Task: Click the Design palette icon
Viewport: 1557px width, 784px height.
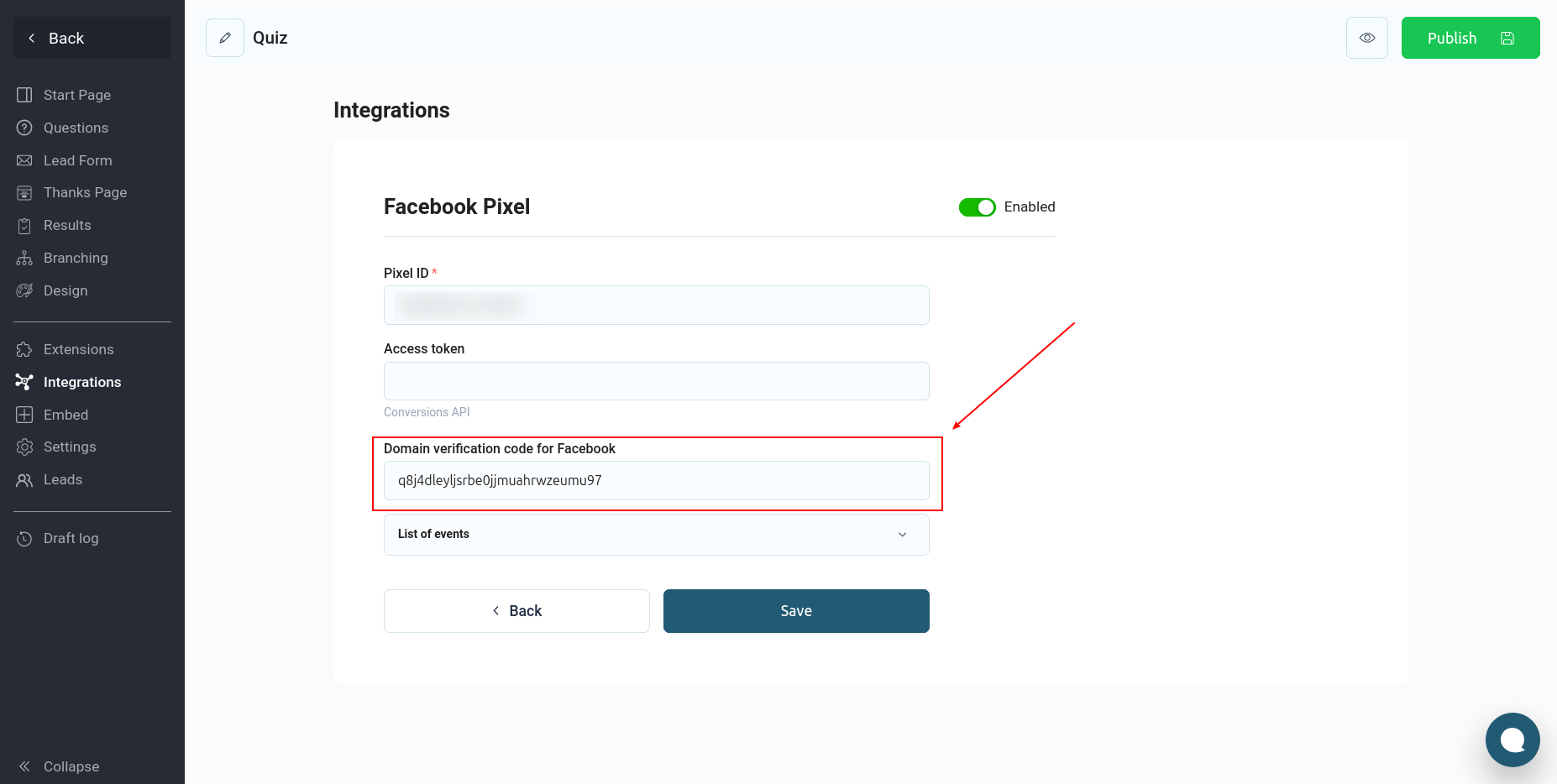Action: [24, 290]
